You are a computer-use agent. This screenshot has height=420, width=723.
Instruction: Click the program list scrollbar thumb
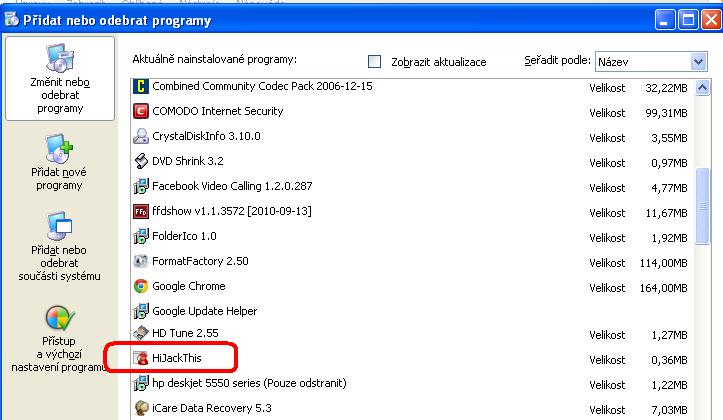click(x=702, y=206)
